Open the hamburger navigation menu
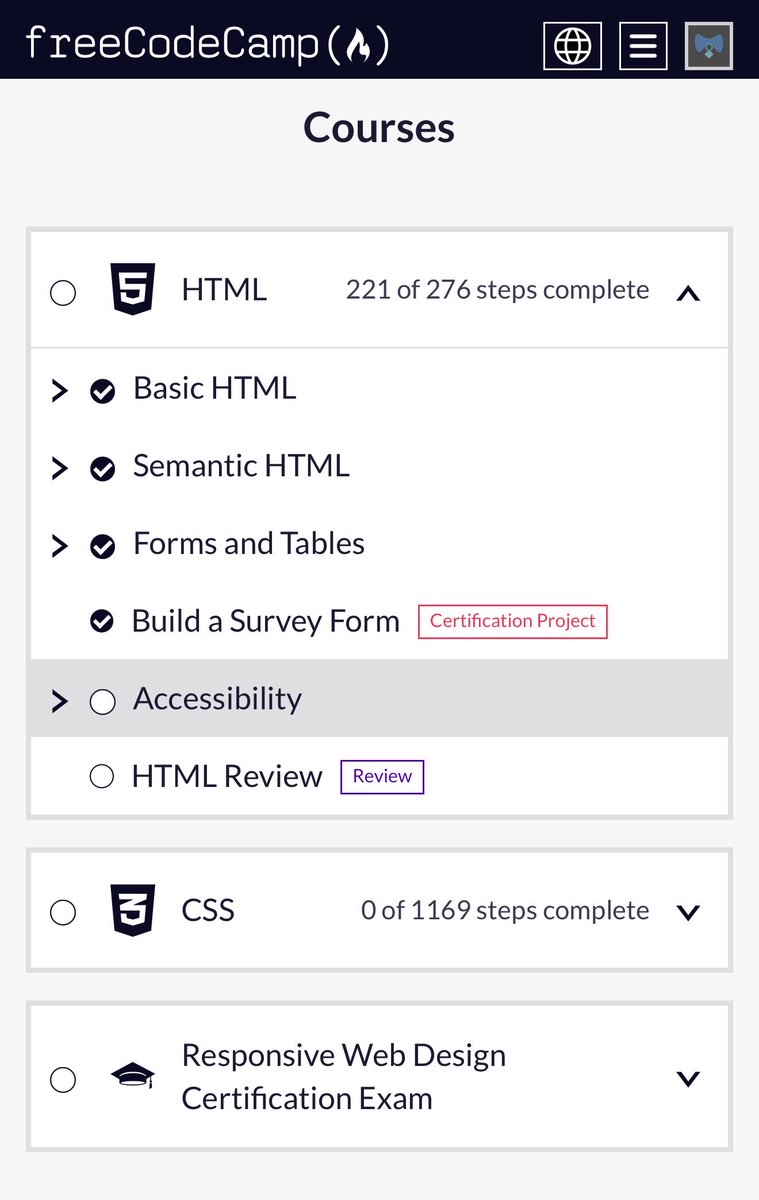This screenshot has height=1200, width=759. click(643, 45)
